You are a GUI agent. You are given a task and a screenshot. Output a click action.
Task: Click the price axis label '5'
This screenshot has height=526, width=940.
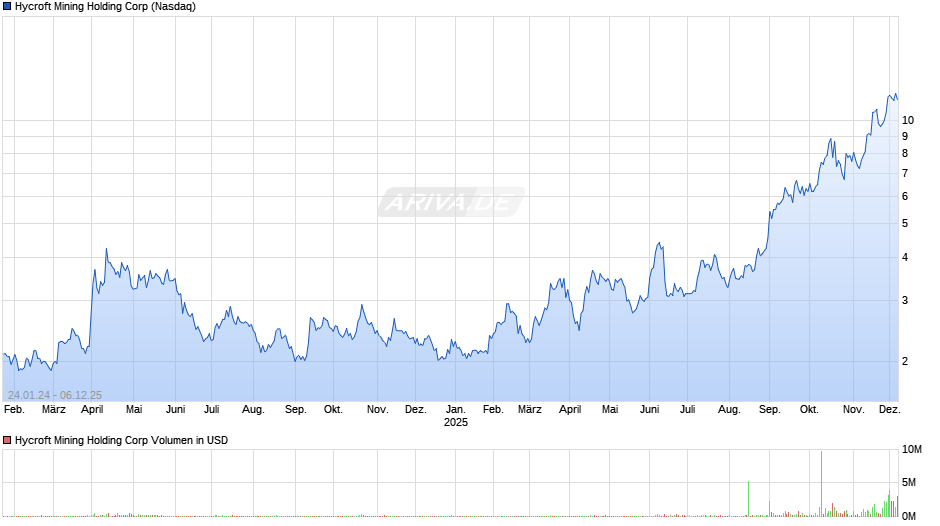click(x=905, y=223)
